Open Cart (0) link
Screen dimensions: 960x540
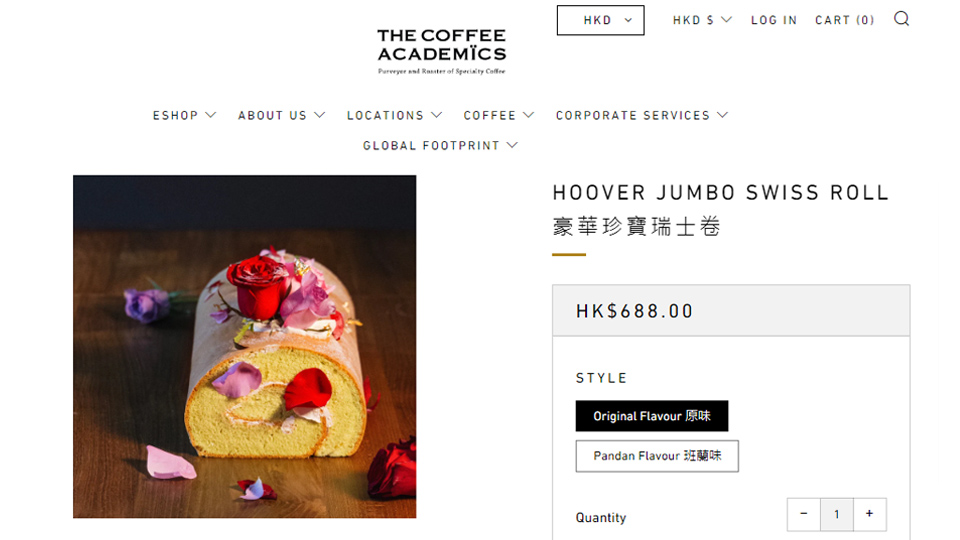coord(844,20)
